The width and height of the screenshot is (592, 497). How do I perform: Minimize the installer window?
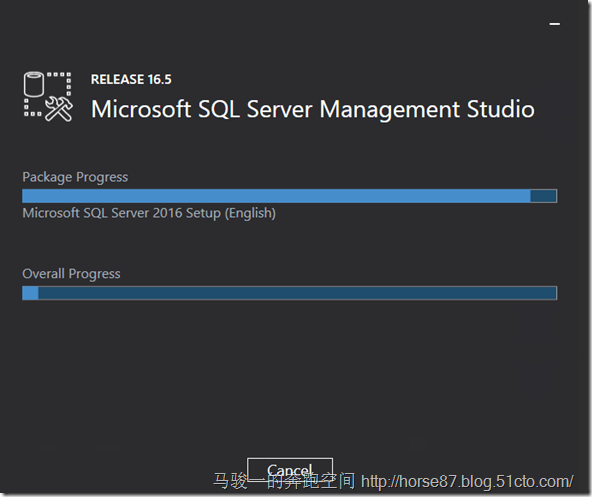pyautogui.click(x=554, y=24)
